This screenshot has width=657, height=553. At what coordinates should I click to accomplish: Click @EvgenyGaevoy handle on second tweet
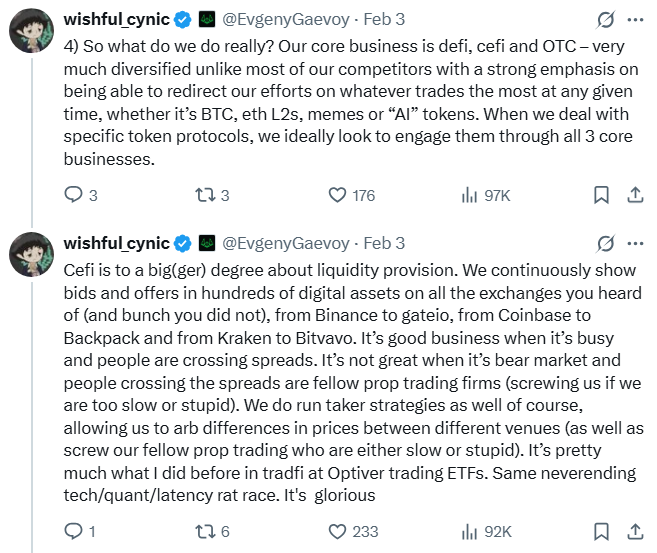click(285, 243)
